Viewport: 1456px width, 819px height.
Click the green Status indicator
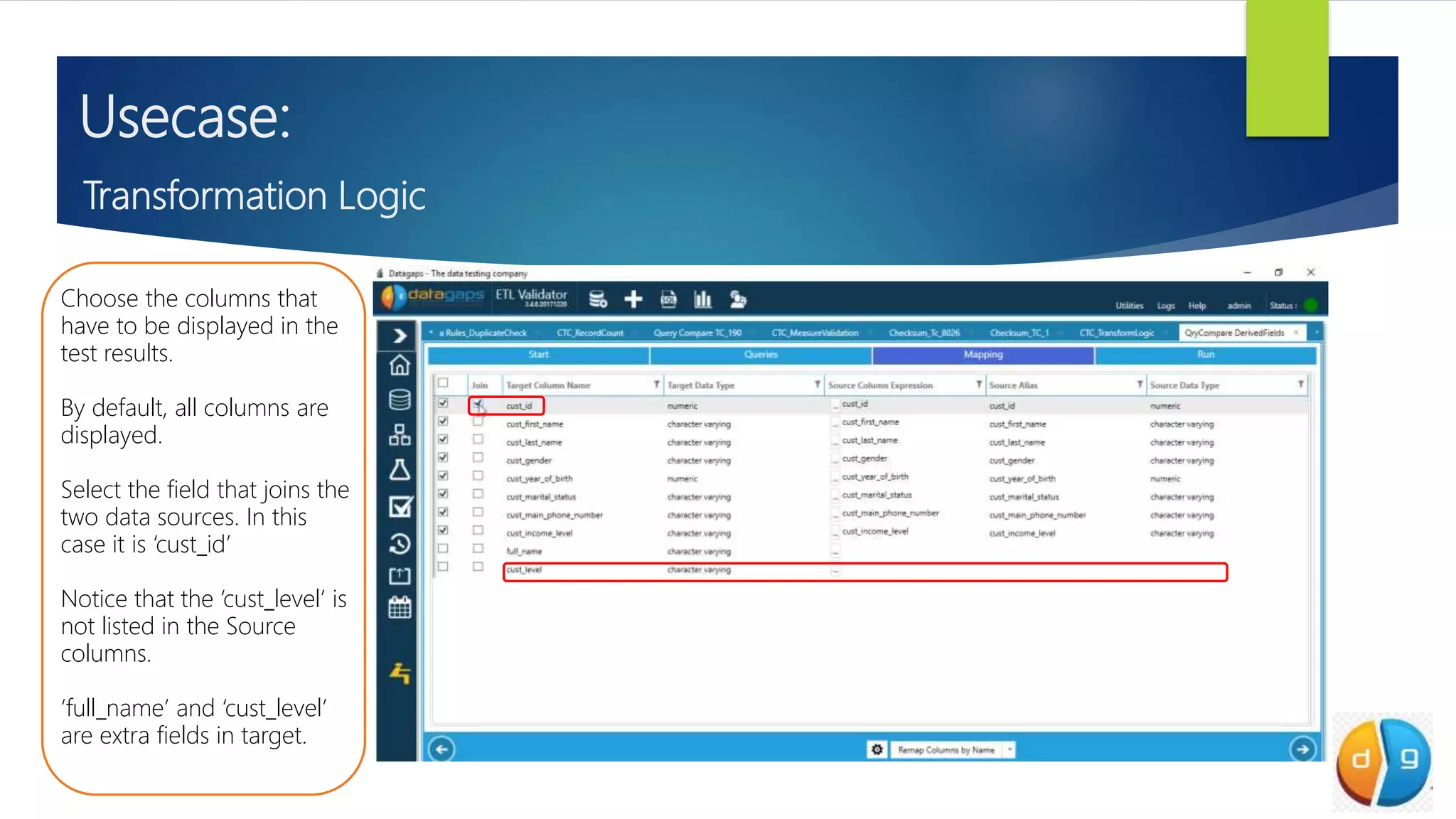click(1312, 306)
